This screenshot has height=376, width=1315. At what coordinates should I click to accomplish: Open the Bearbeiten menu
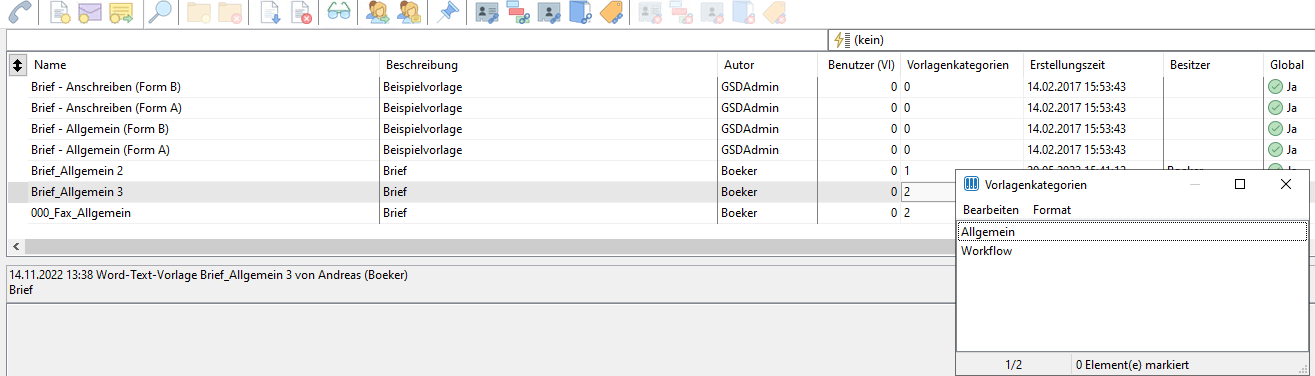[990, 210]
